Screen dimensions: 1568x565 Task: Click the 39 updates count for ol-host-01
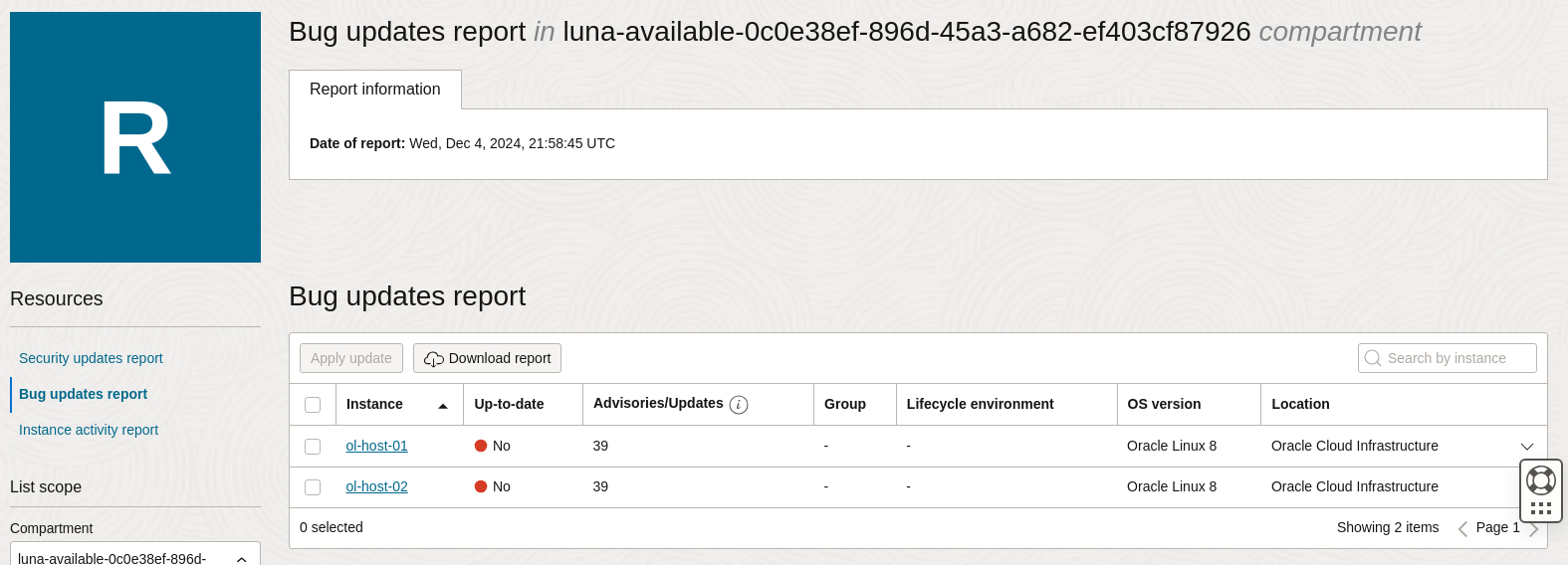(600, 446)
